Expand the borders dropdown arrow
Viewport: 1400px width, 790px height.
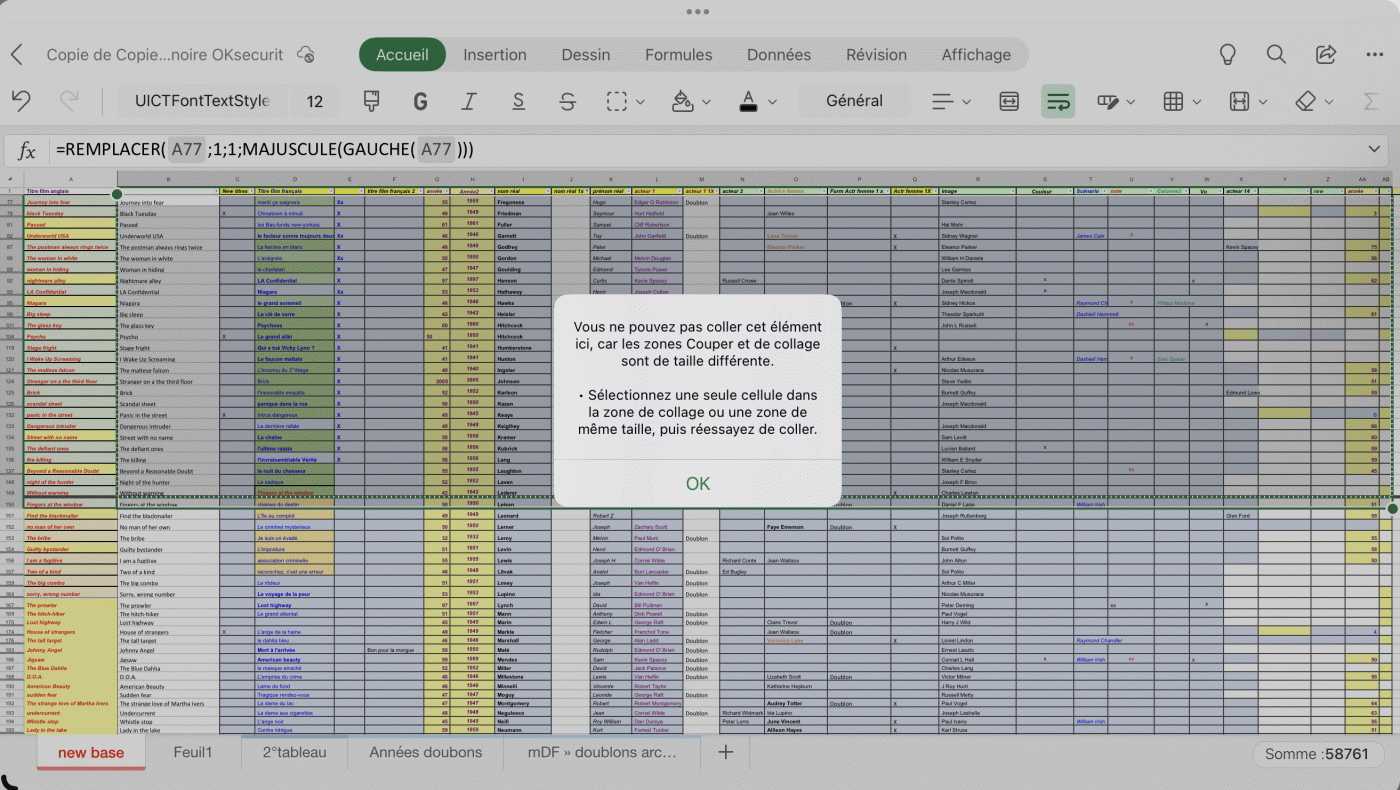tap(640, 102)
